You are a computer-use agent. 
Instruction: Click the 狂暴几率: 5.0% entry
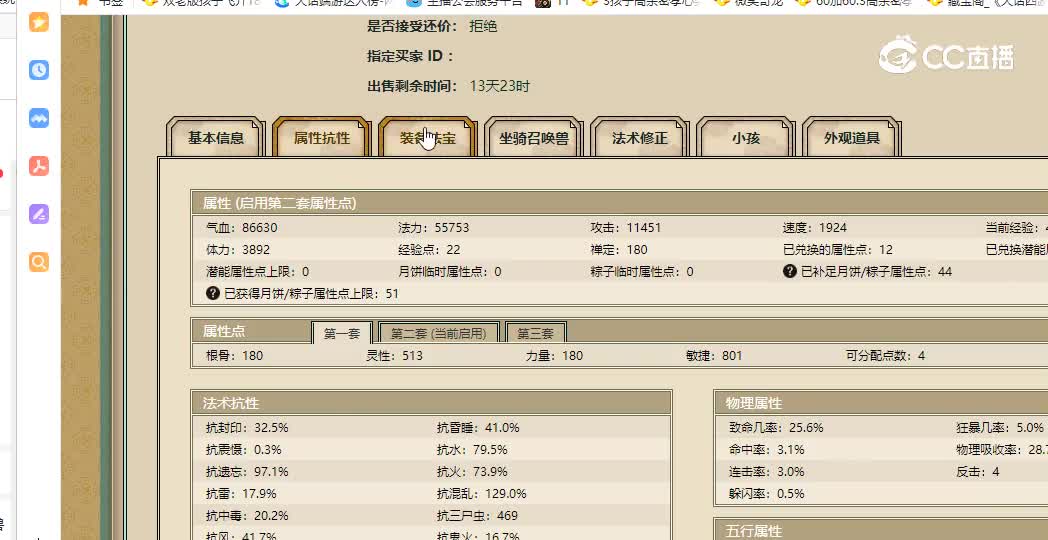tap(1000, 428)
